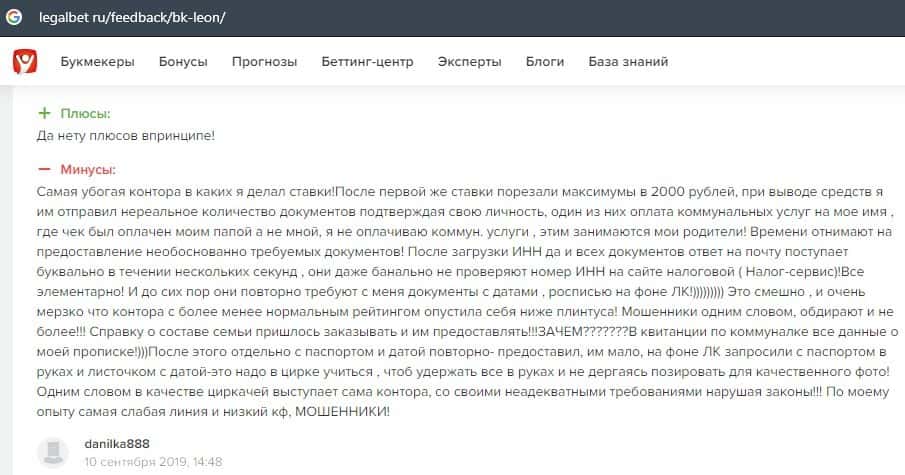
Task: Click the Минусы heading
Action: click(88, 169)
